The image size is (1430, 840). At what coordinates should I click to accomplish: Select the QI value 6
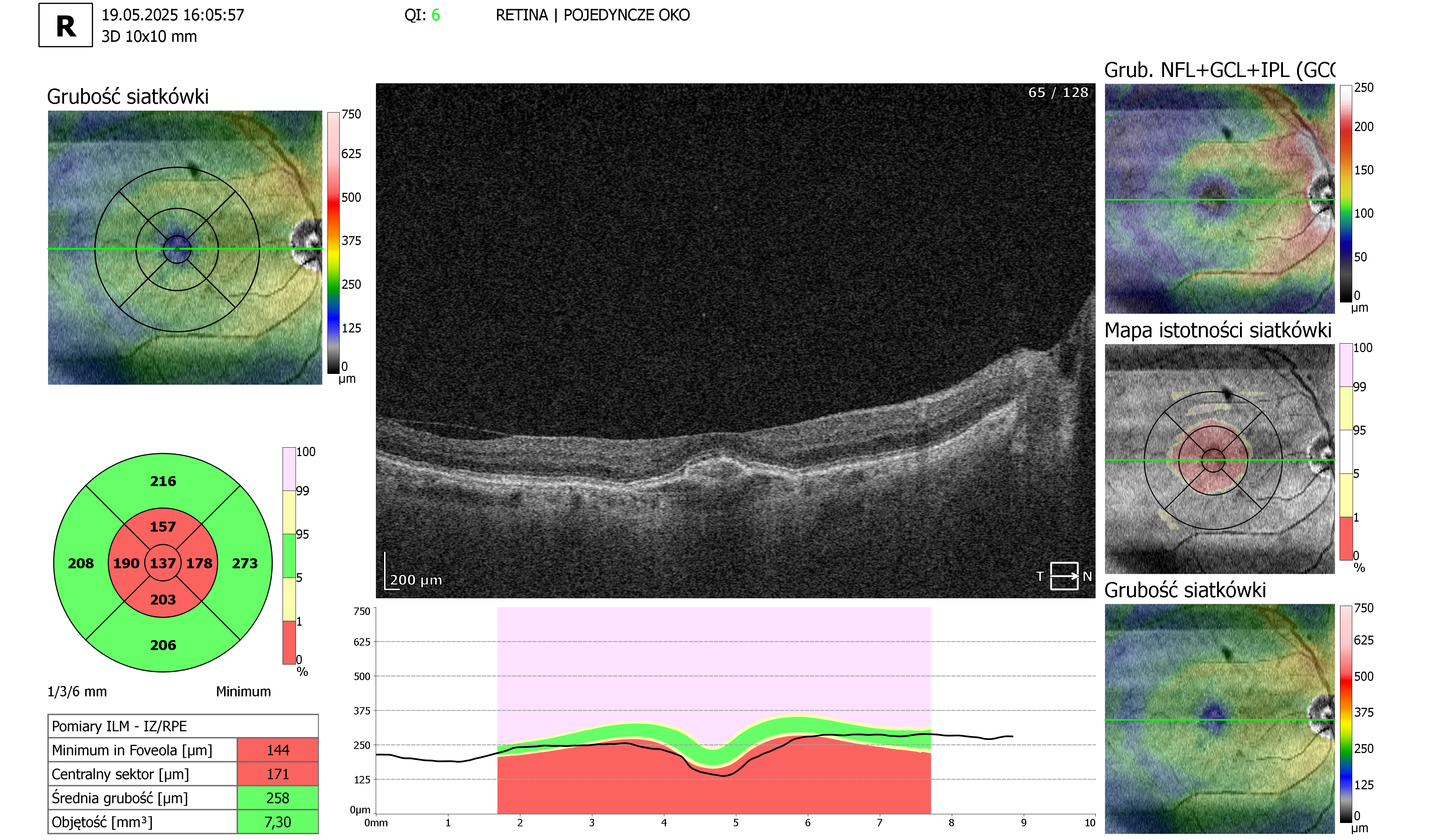click(x=436, y=15)
